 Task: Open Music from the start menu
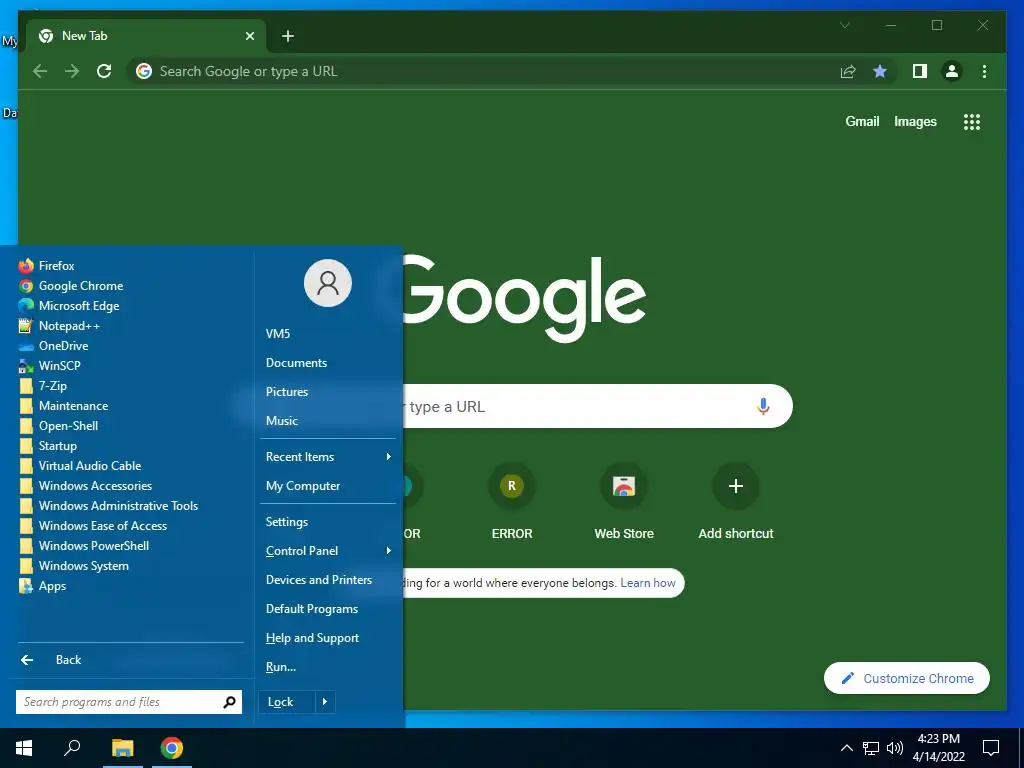(x=282, y=421)
